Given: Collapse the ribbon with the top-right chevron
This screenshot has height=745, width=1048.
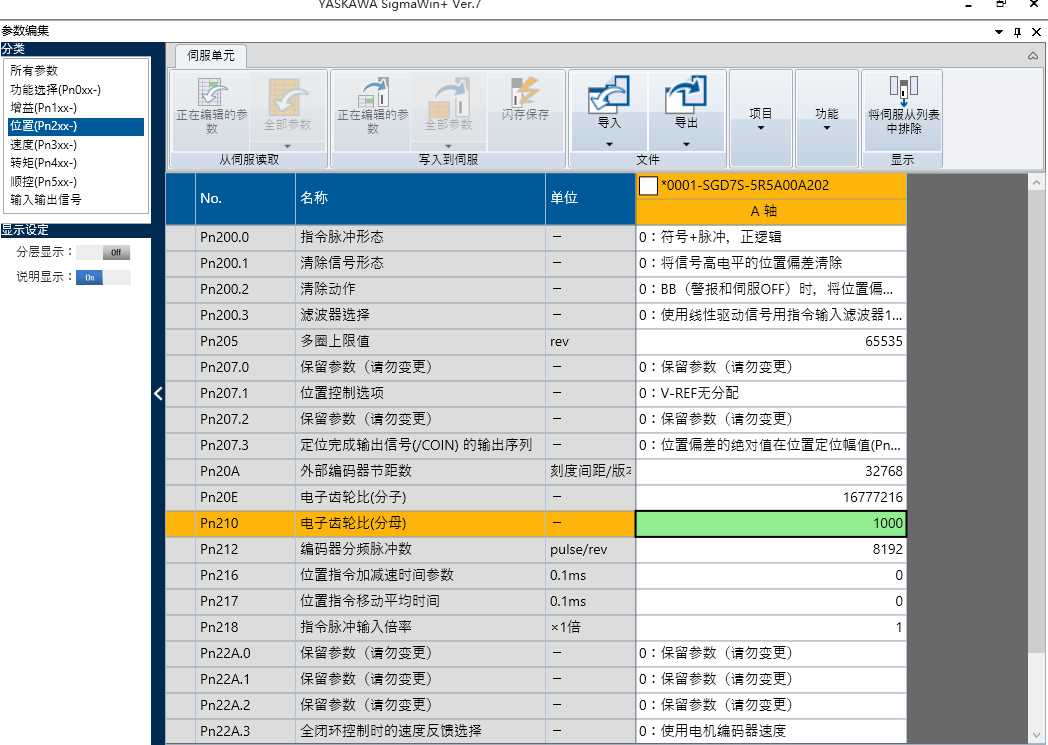Looking at the screenshot, I should [x=1033, y=56].
